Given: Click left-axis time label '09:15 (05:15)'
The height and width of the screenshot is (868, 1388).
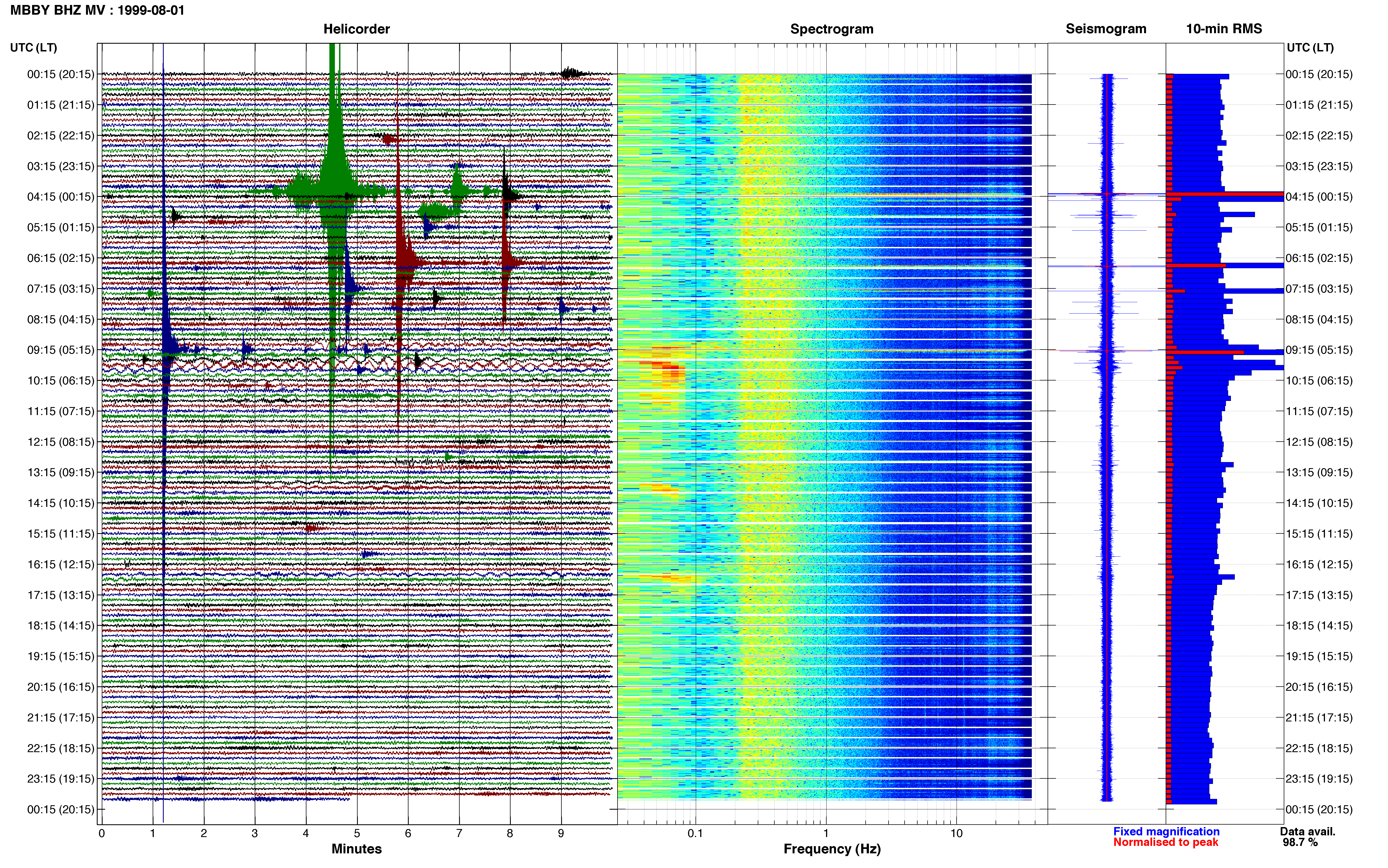Looking at the screenshot, I should 61,350.
